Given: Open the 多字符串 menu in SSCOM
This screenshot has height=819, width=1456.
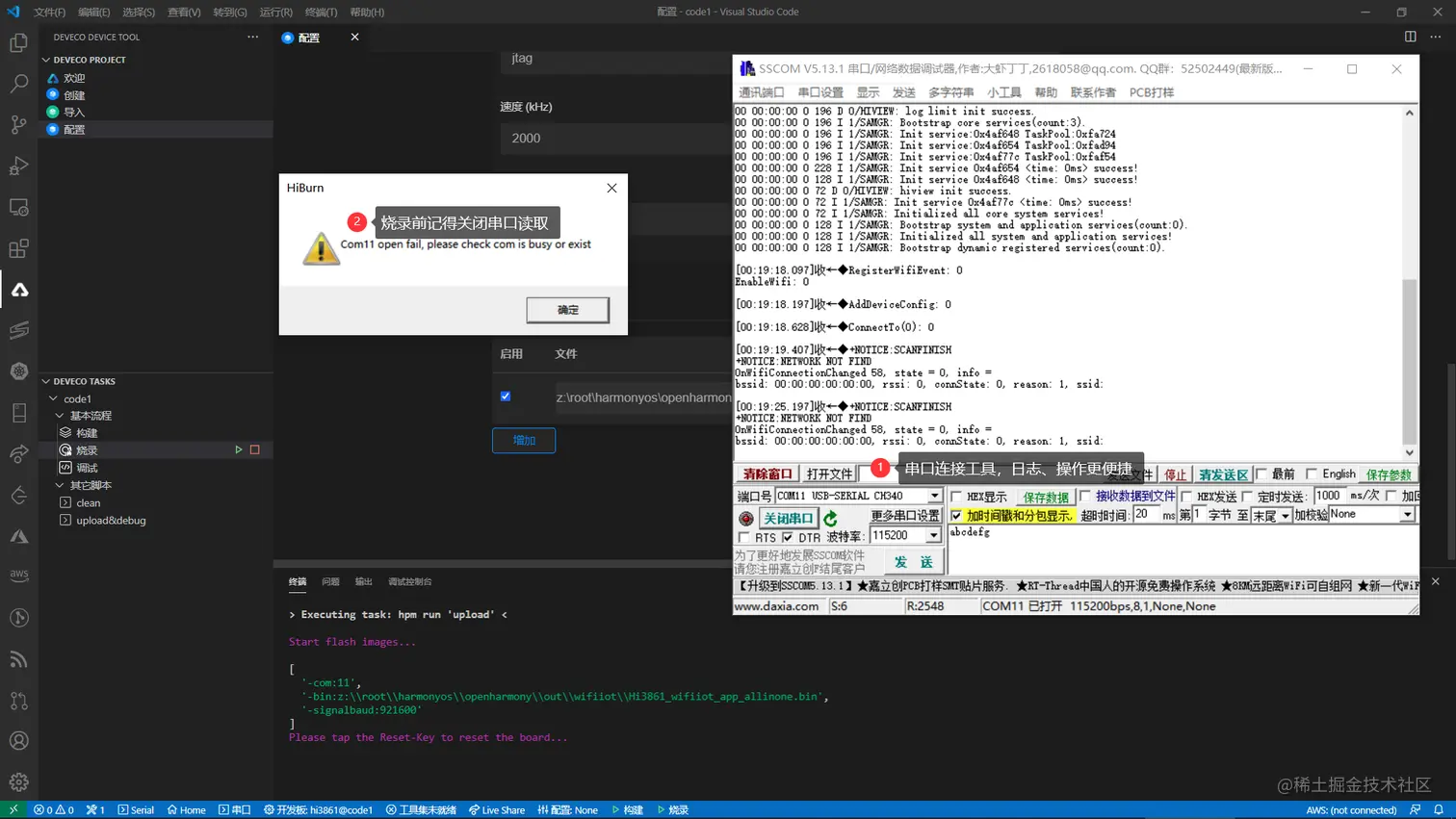Looking at the screenshot, I should (950, 92).
